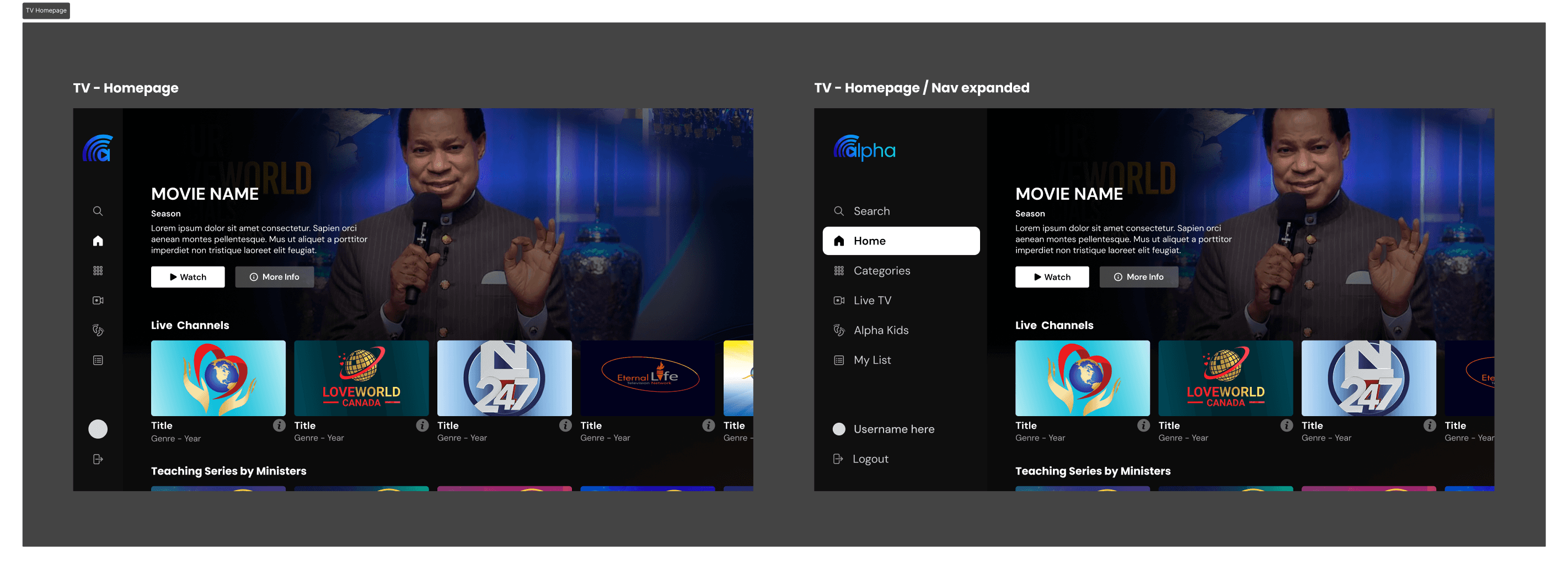Open 24/7 channel thumbnail in Nav expanded frame
Image resolution: width=1568 pixels, height=569 pixels.
[1368, 377]
